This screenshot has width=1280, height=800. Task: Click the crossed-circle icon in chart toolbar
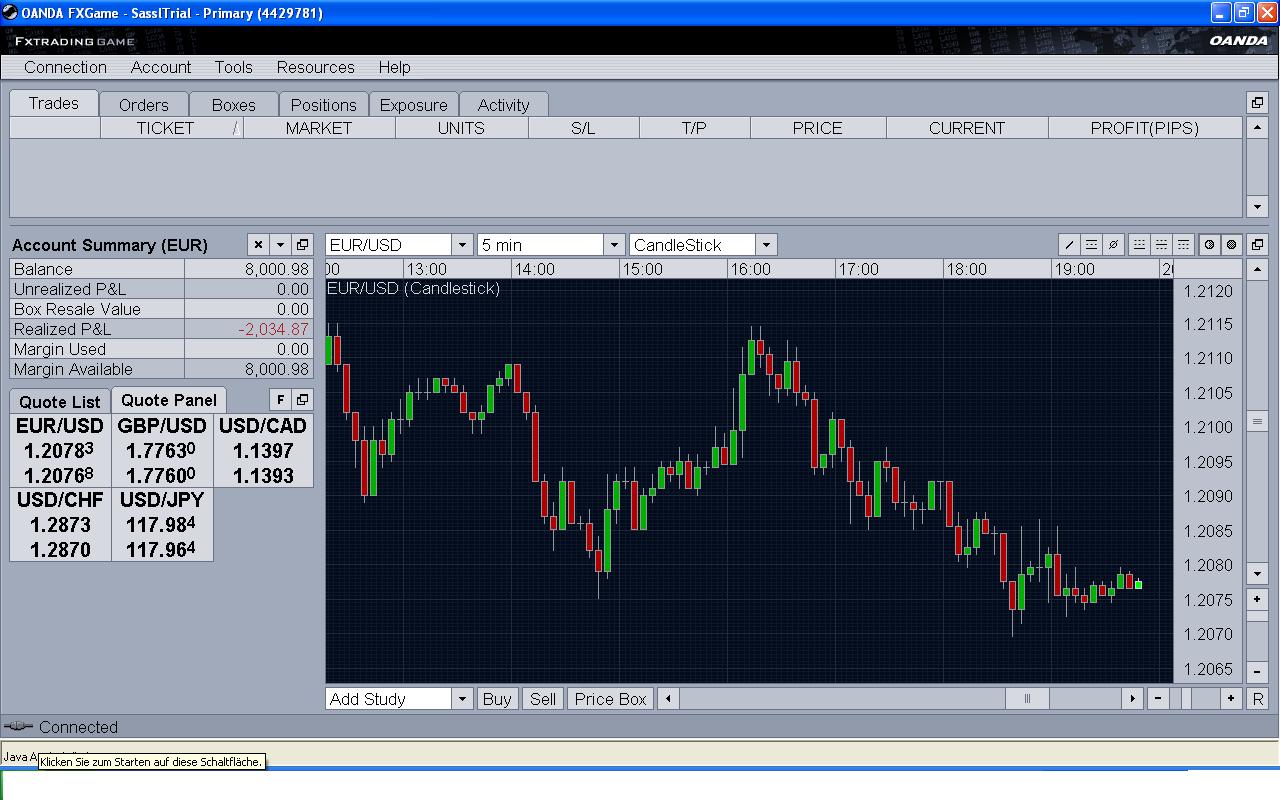[1113, 245]
